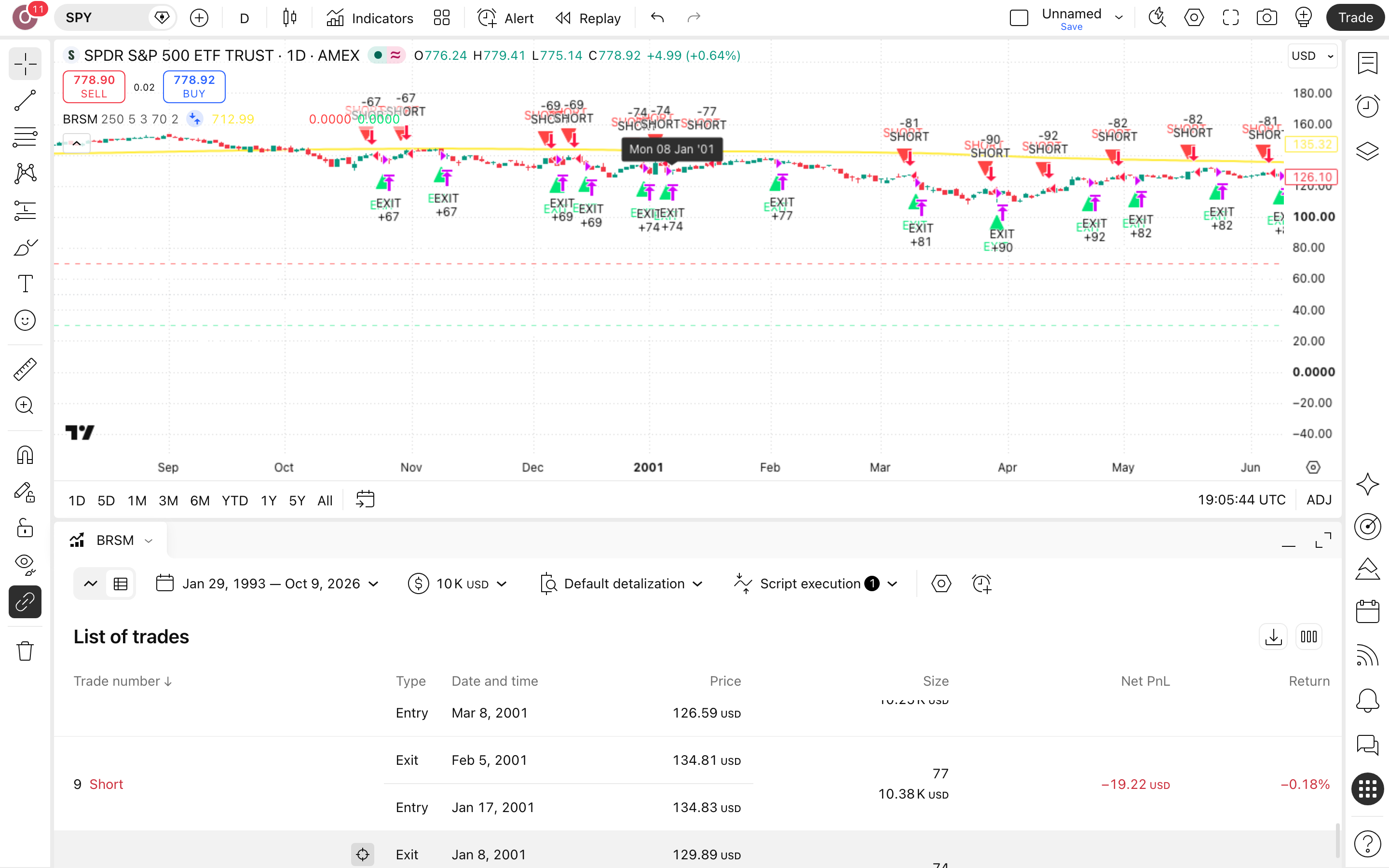Click the red 126.10 price label
Image resolution: width=1389 pixels, height=868 pixels.
(x=1311, y=177)
